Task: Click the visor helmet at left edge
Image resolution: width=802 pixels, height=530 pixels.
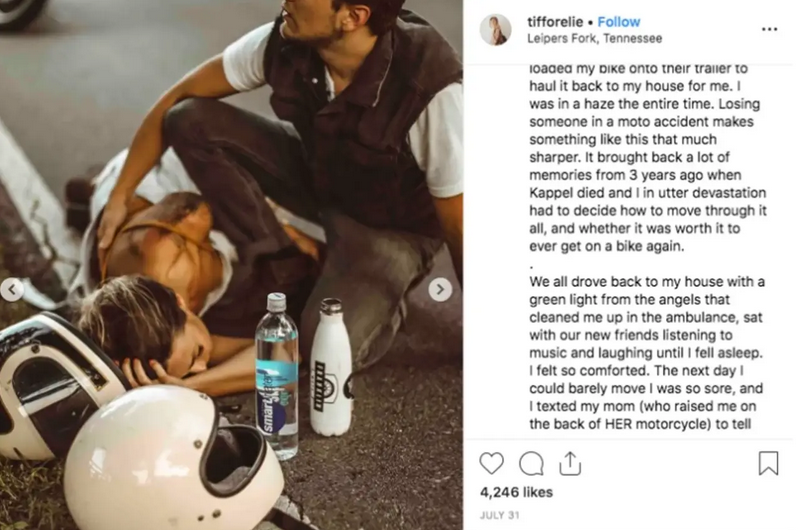Action: click(x=53, y=386)
